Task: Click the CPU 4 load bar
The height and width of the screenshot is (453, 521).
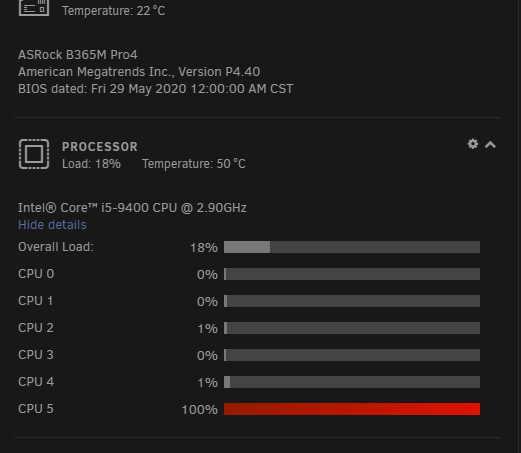Action: coord(352,382)
